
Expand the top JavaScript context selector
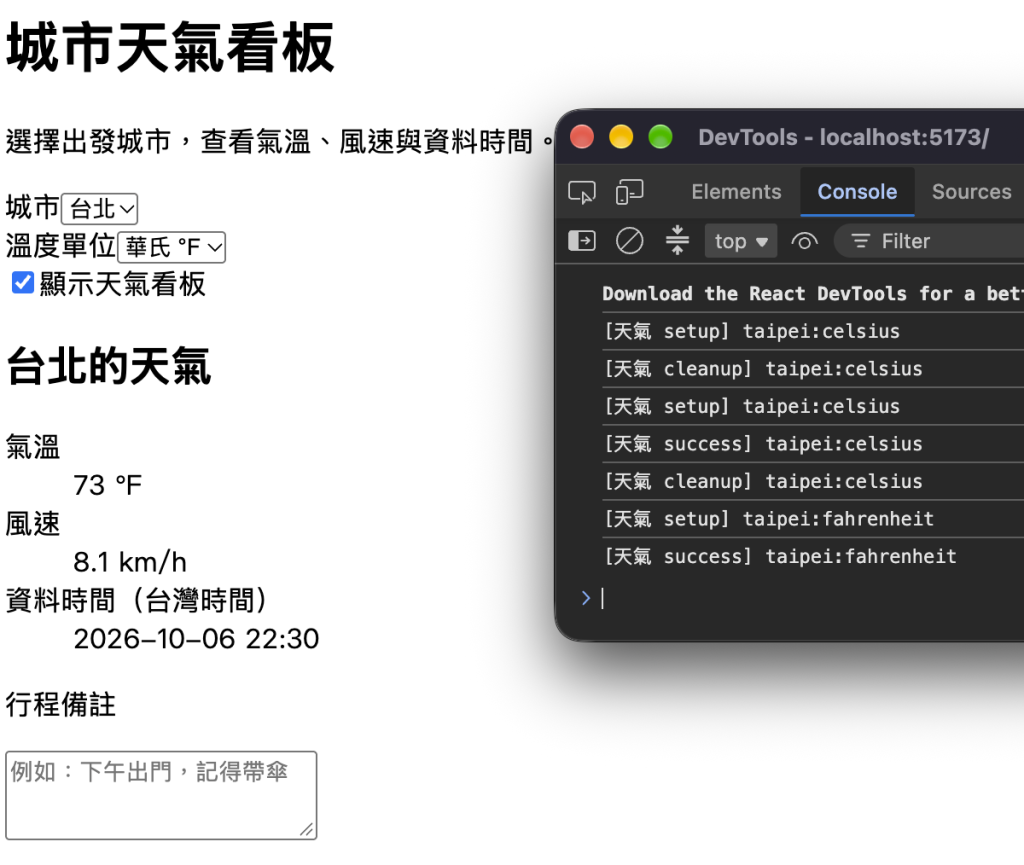[741, 241]
